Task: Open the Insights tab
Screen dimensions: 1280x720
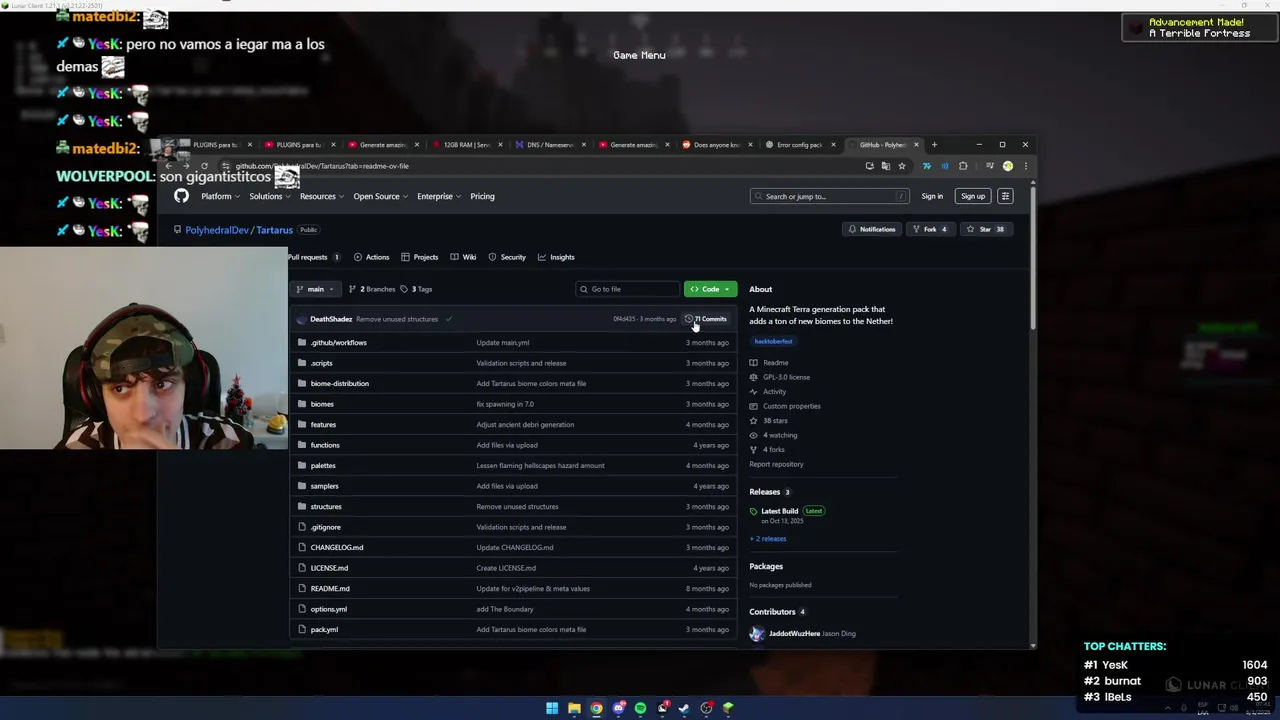Action: coord(556,257)
